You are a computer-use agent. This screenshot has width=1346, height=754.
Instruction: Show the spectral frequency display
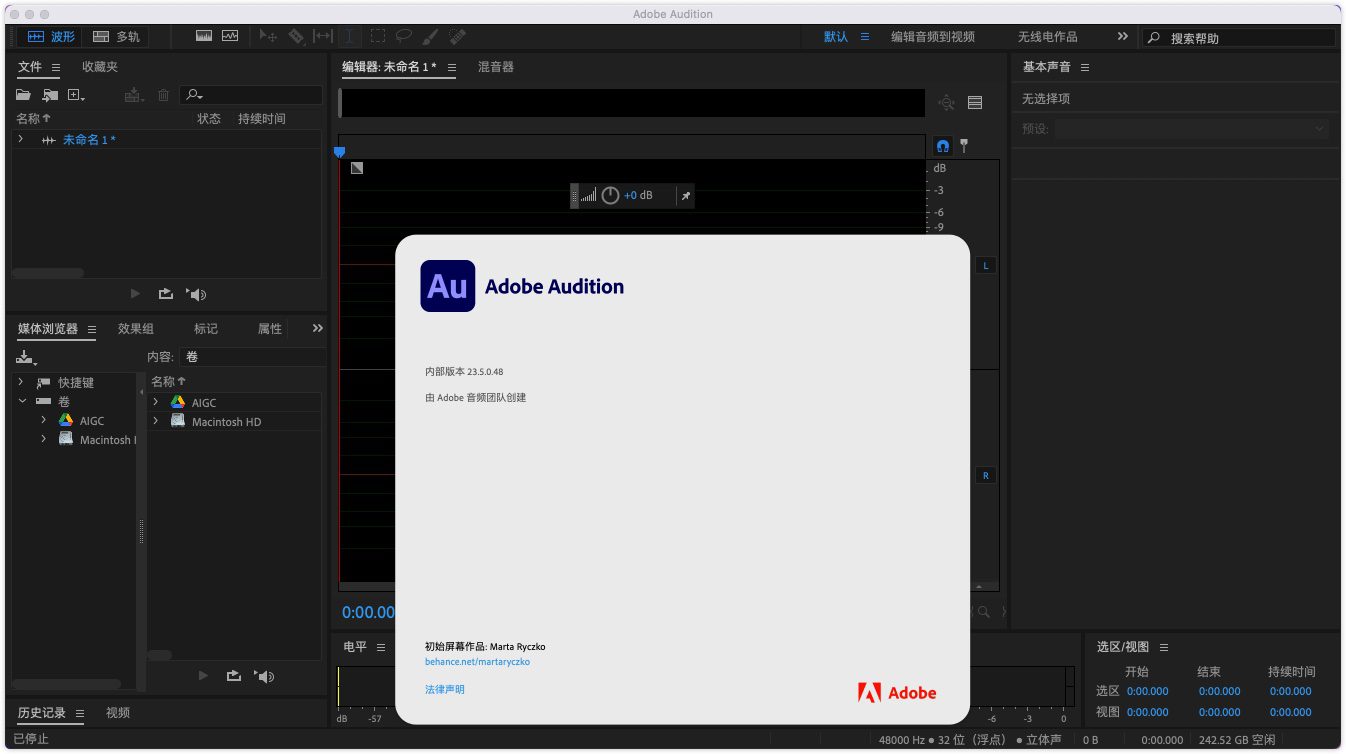(204, 37)
